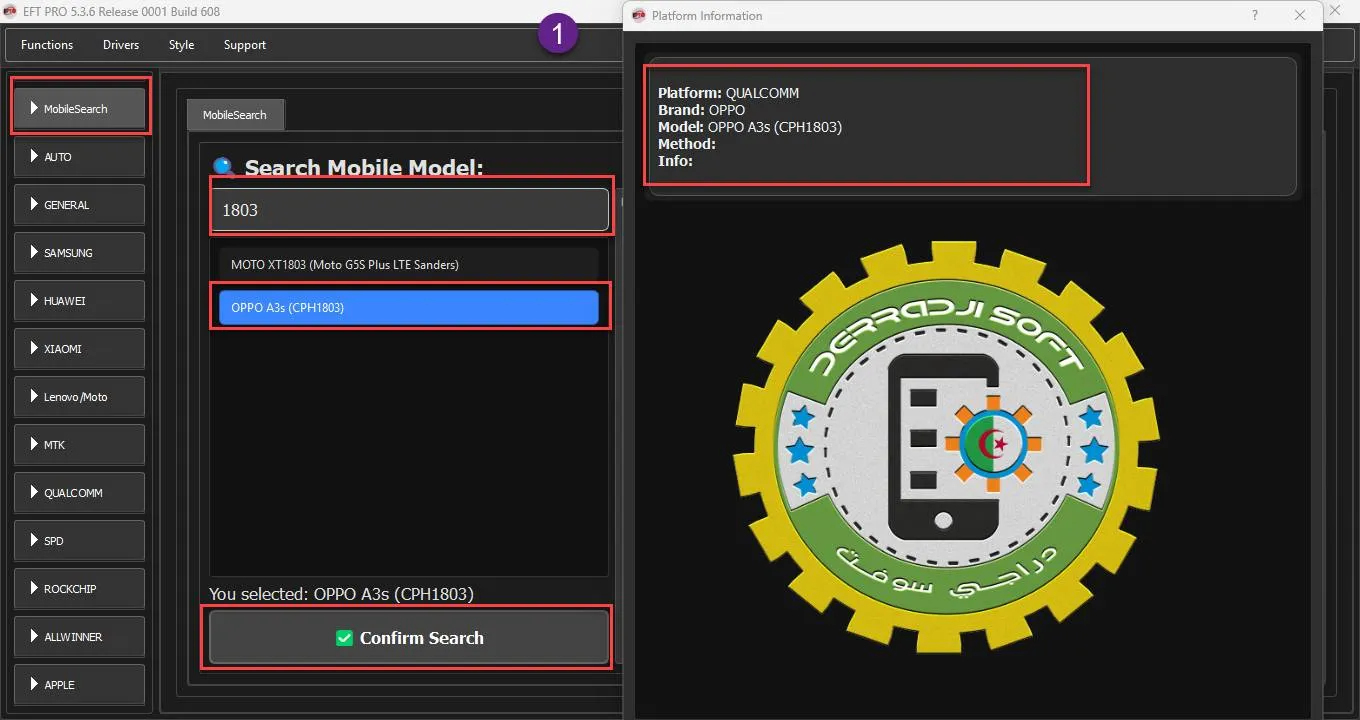This screenshot has width=1360, height=720.
Task: Expand the APPLE section
Action: click(x=79, y=685)
